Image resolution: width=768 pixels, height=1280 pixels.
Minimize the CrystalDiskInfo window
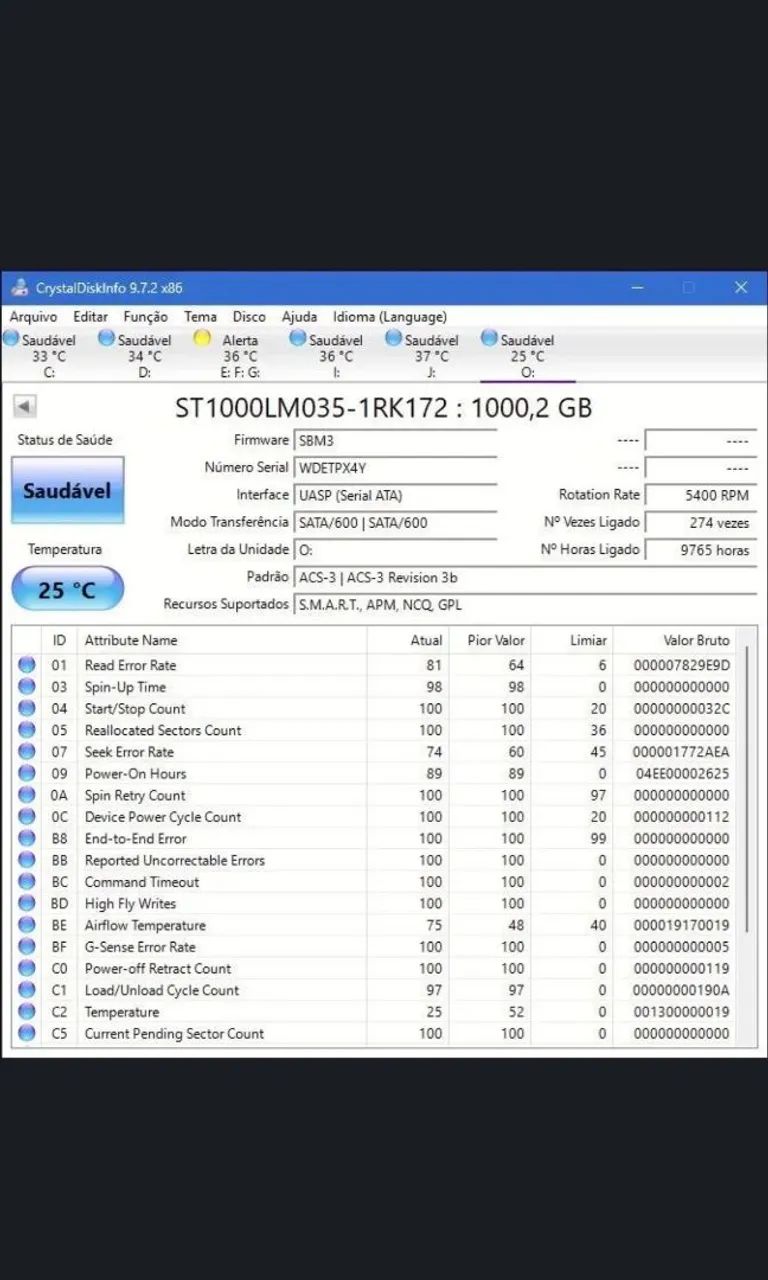pos(637,287)
